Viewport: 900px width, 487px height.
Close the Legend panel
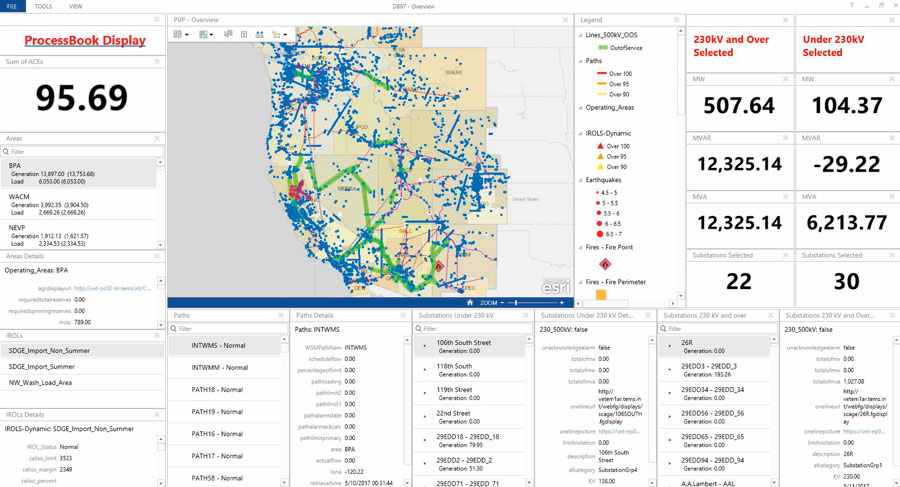(676, 20)
